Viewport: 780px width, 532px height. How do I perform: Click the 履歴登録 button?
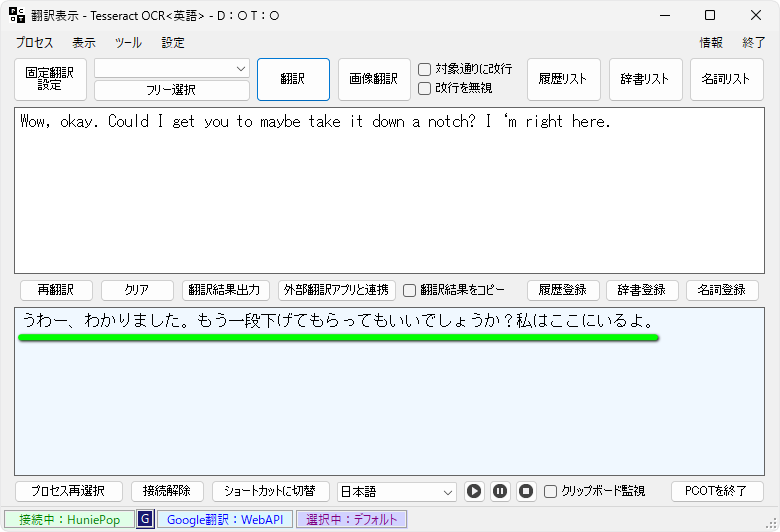[563, 290]
